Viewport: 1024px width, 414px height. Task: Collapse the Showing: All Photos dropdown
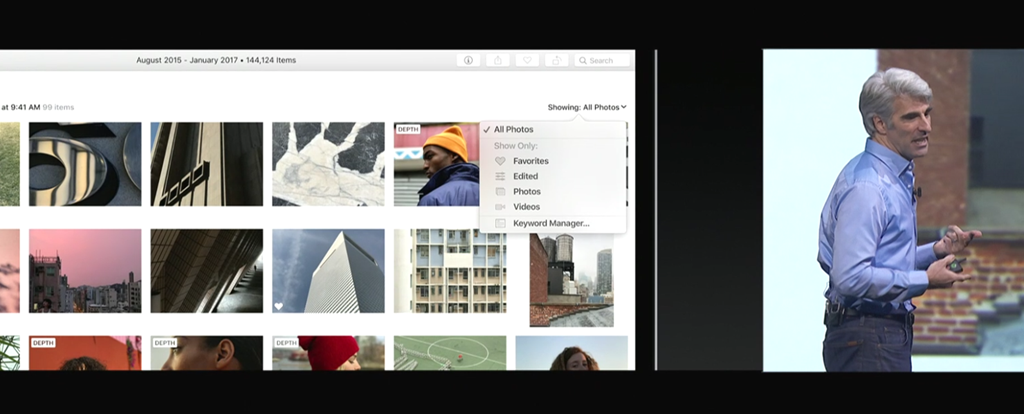587,107
